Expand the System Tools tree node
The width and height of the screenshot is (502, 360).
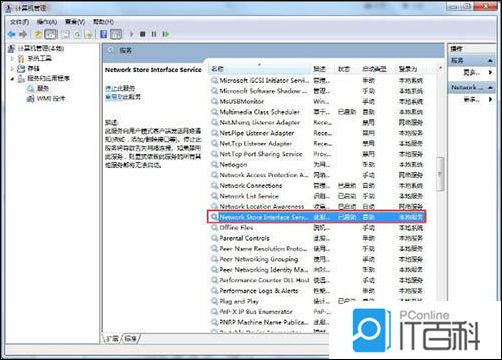point(13,59)
